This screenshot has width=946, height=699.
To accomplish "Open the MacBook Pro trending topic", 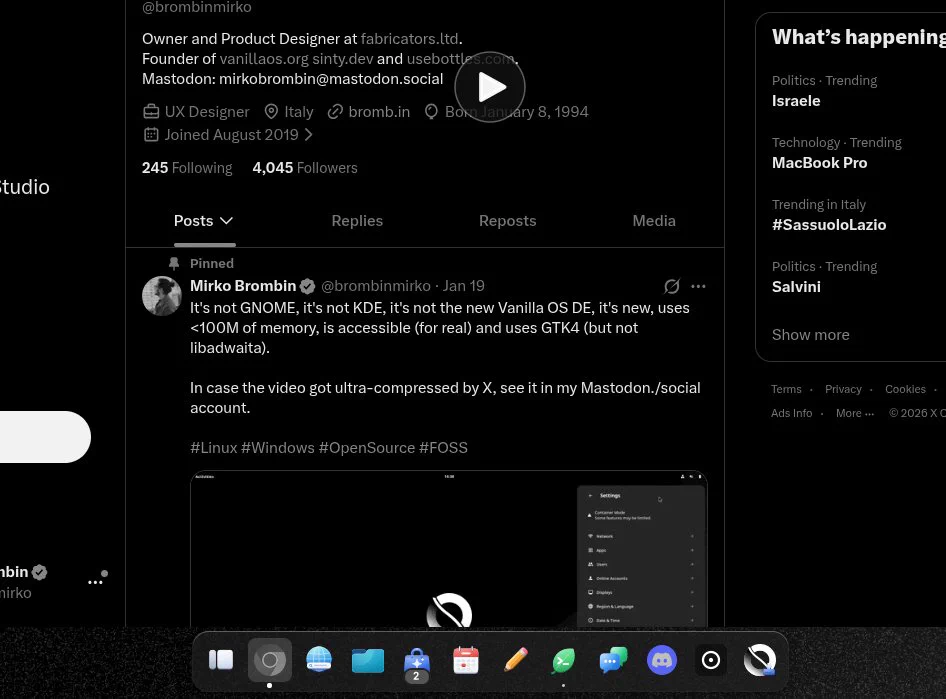I will point(819,163).
